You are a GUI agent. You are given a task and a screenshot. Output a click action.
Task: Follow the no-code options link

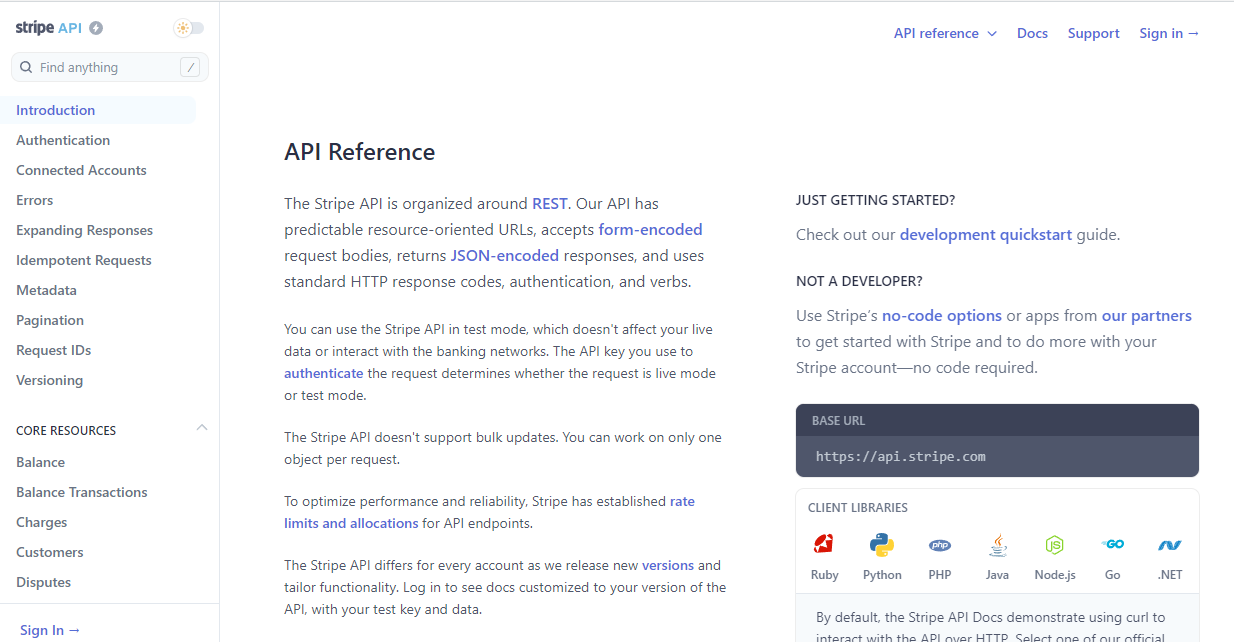click(x=941, y=315)
